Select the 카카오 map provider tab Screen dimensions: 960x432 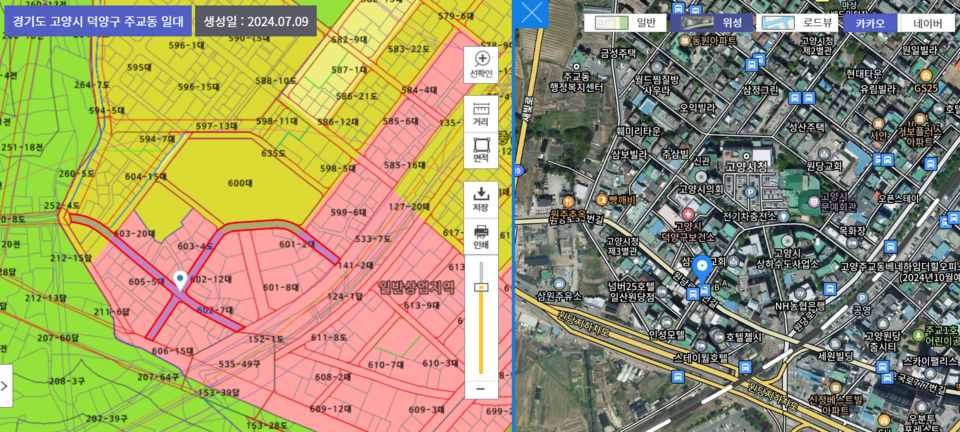click(x=869, y=22)
